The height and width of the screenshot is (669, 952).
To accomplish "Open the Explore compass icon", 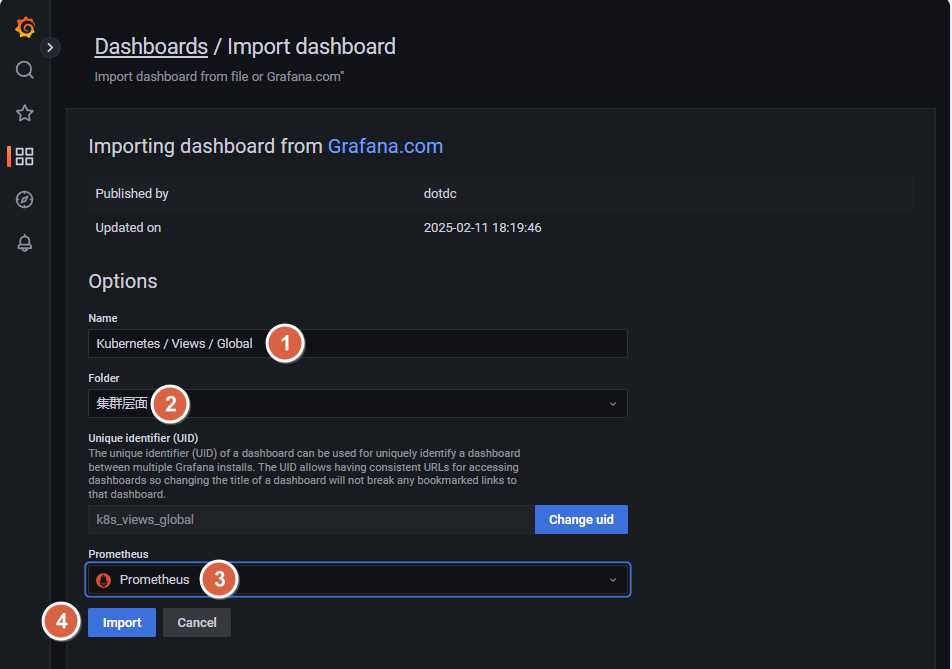I will pos(24,200).
